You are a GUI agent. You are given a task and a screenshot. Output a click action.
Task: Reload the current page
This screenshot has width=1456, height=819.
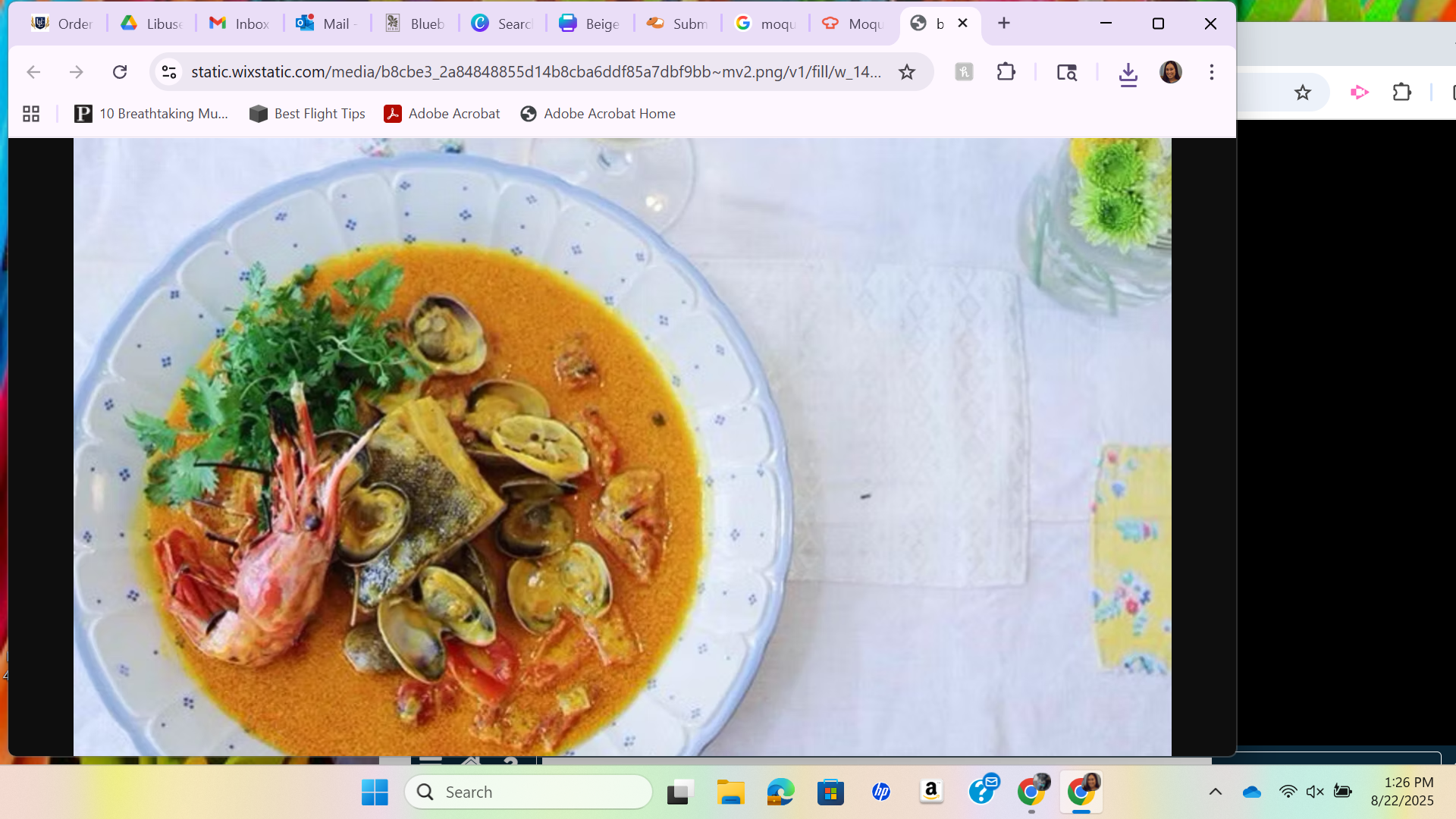tap(120, 72)
